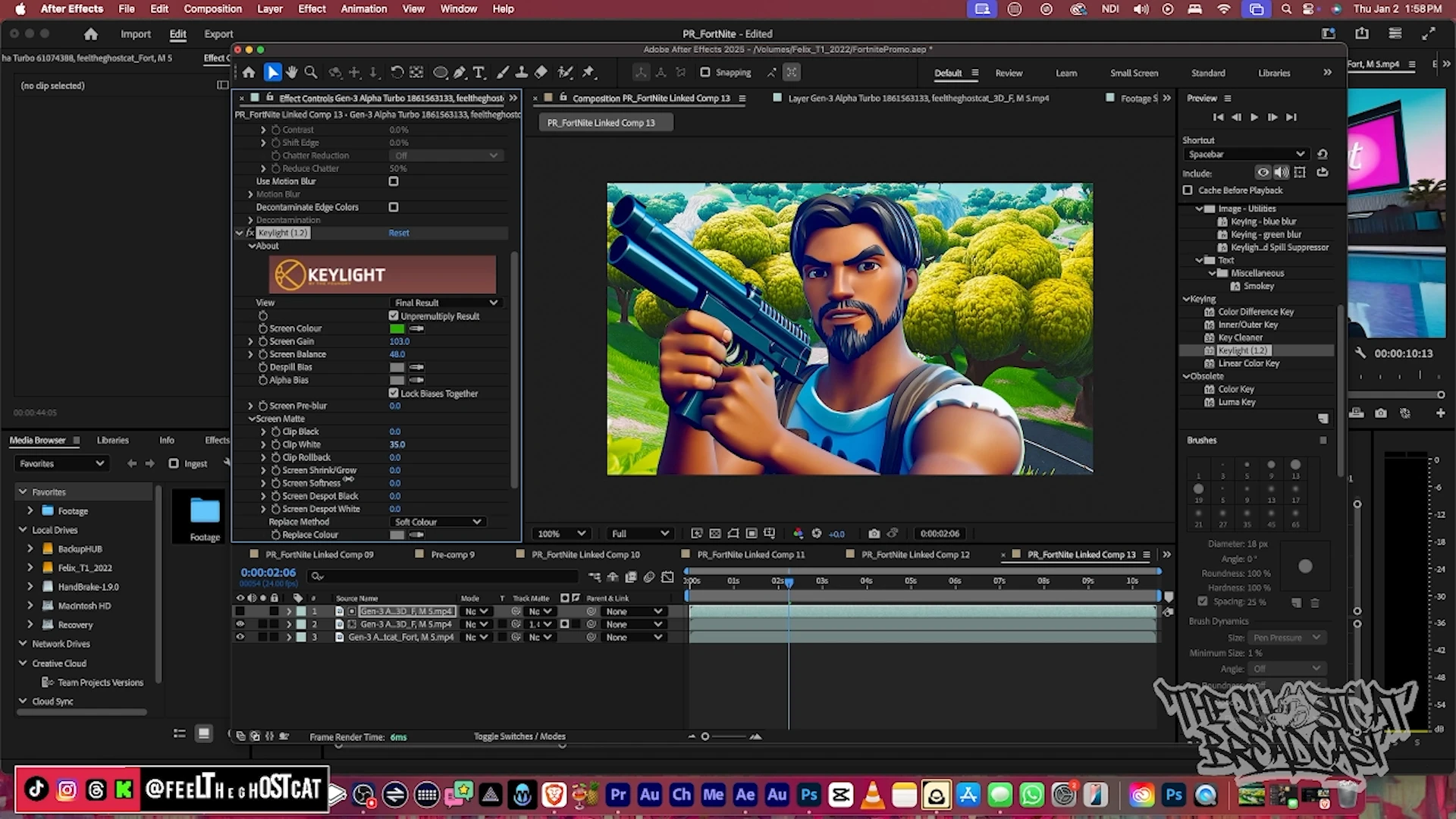Open the Full resolution dropdown

click(x=639, y=534)
